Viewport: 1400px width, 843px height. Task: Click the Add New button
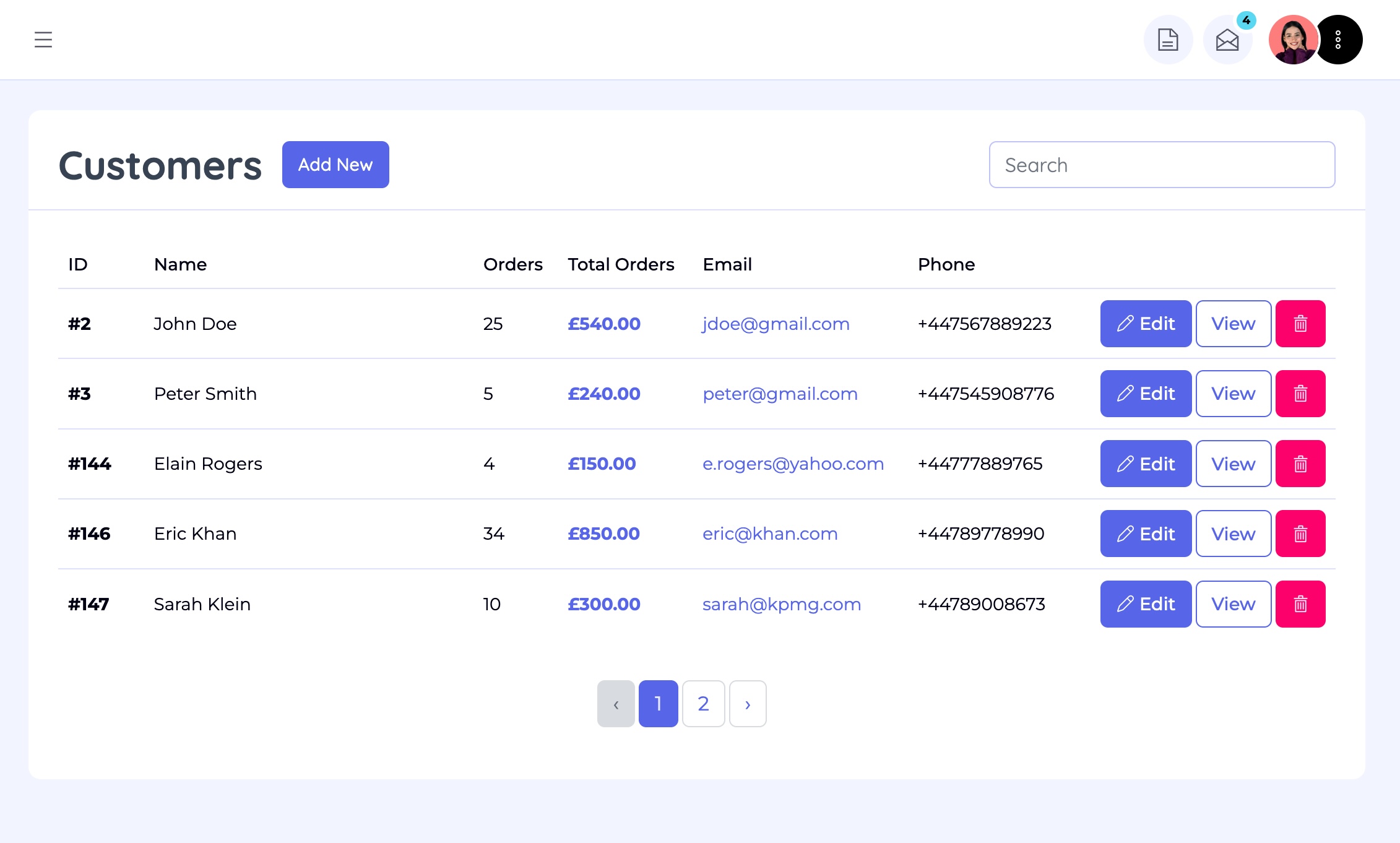[x=335, y=165]
